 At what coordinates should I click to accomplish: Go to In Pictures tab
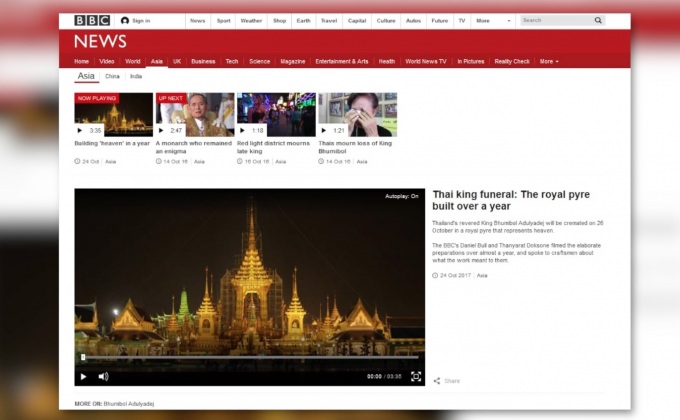(x=471, y=62)
